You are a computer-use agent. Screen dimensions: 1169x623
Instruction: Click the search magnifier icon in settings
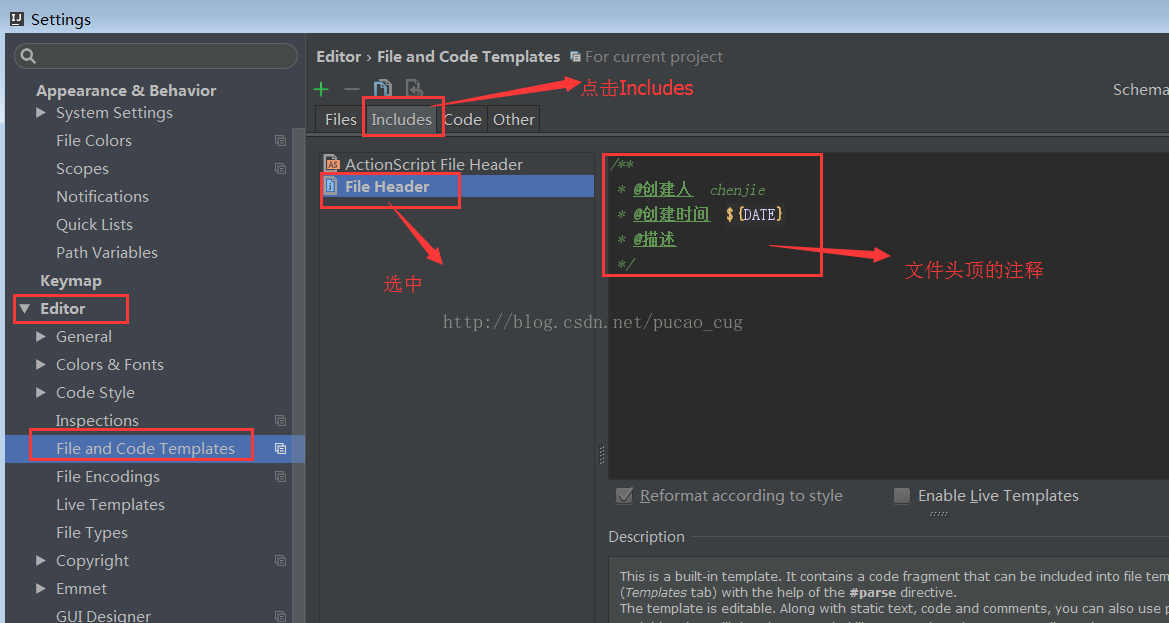tap(28, 56)
